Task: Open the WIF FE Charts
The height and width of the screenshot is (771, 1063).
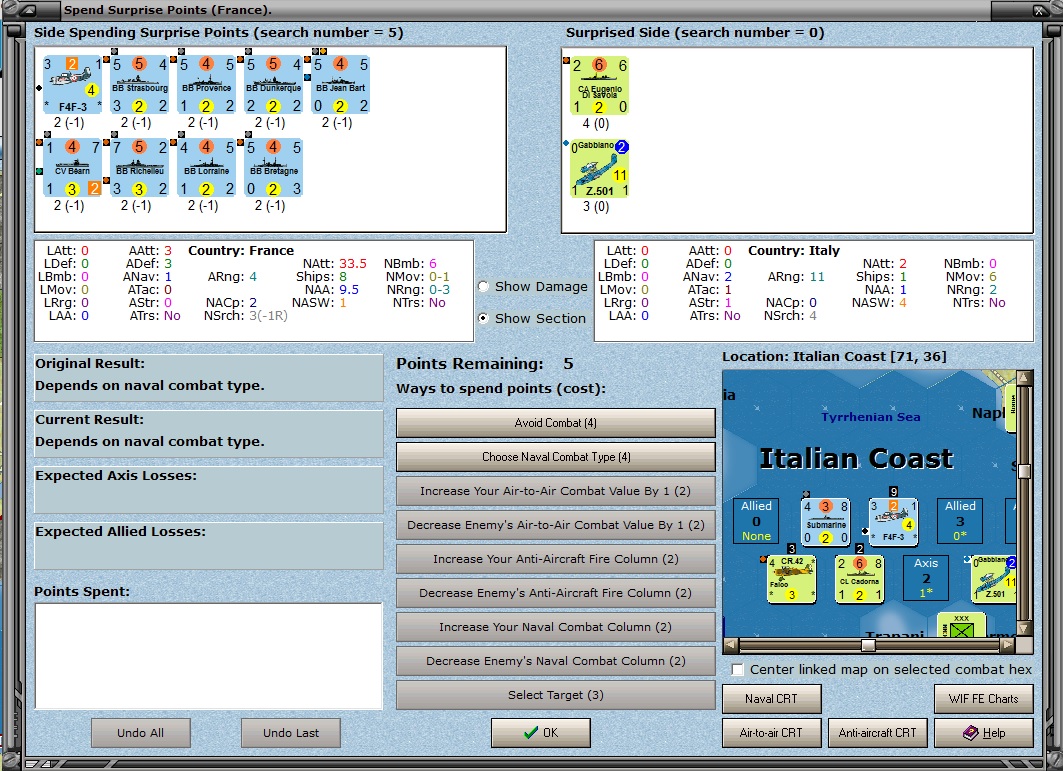Action: (x=984, y=699)
